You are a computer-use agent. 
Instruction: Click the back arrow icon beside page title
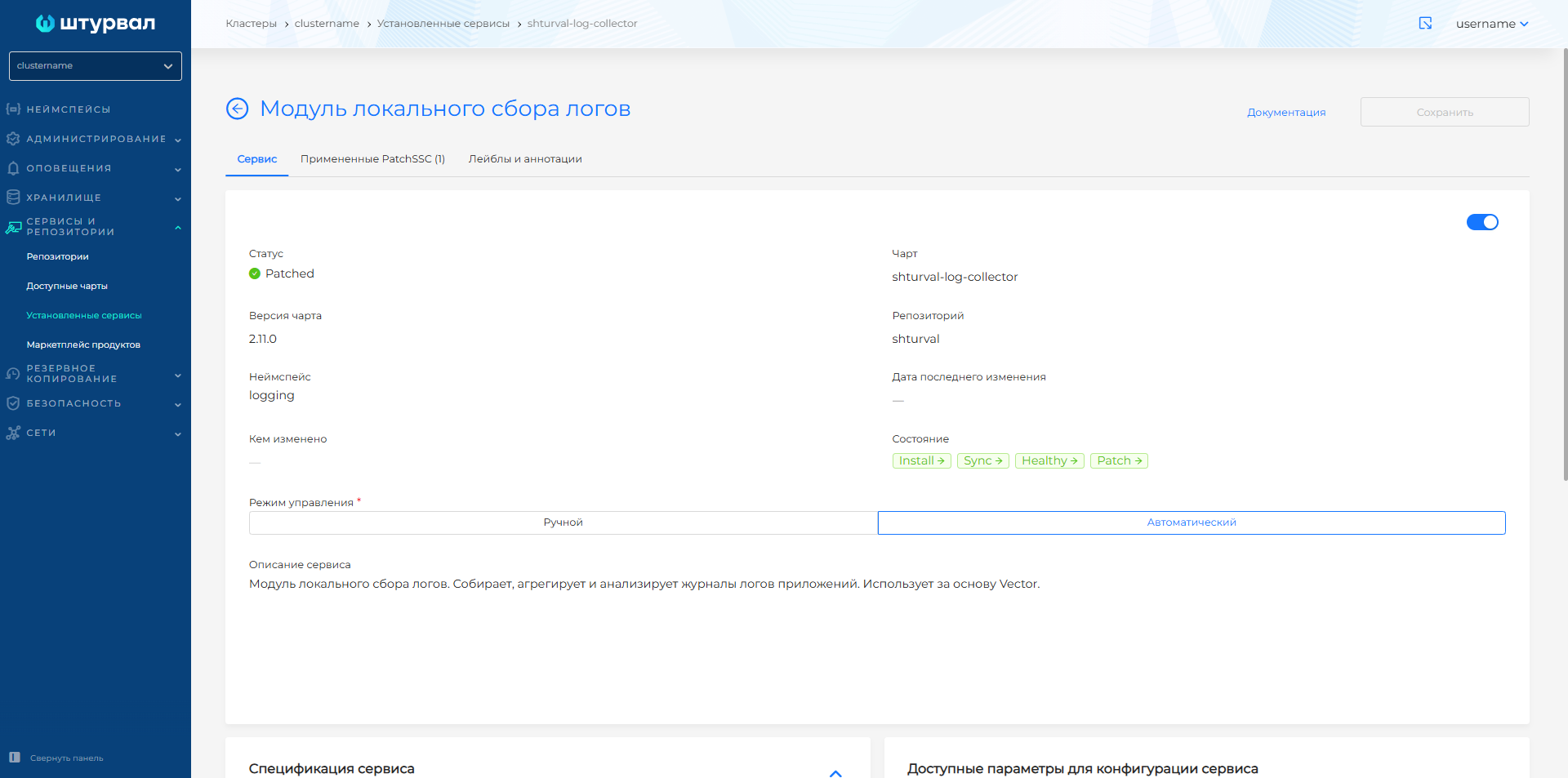[x=237, y=109]
